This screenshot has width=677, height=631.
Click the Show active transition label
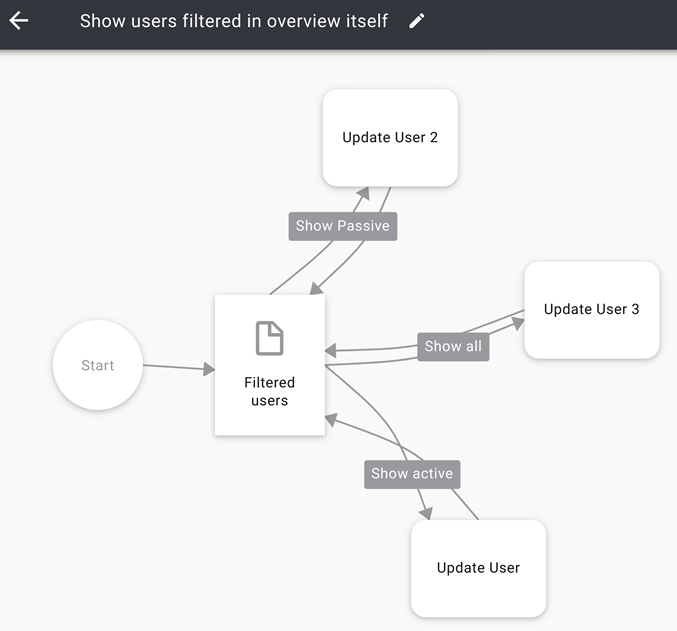[x=412, y=474]
